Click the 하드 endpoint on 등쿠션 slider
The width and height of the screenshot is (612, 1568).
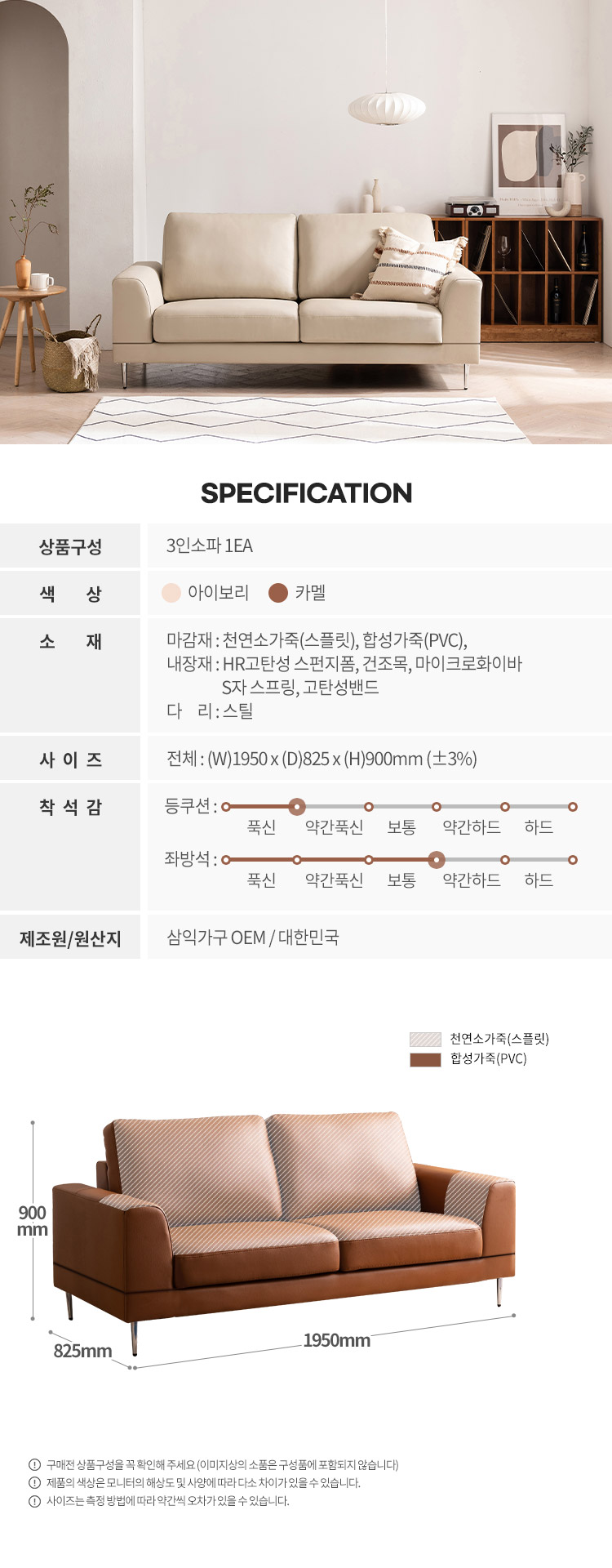[x=573, y=807]
